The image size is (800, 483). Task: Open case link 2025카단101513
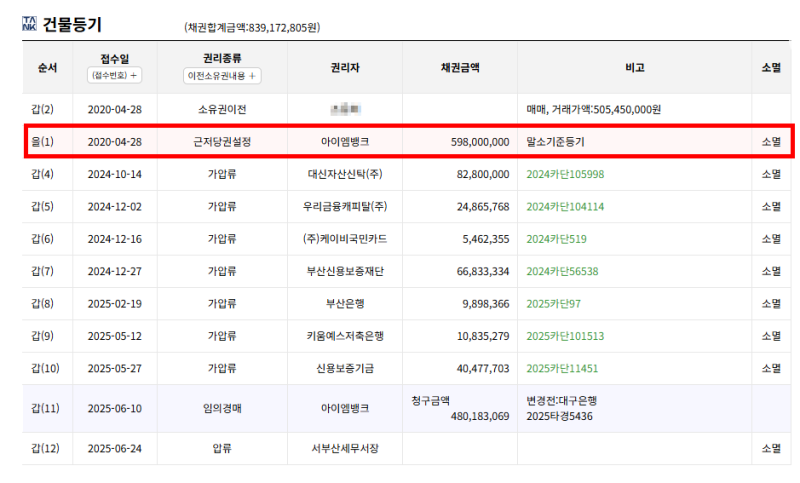coord(565,336)
